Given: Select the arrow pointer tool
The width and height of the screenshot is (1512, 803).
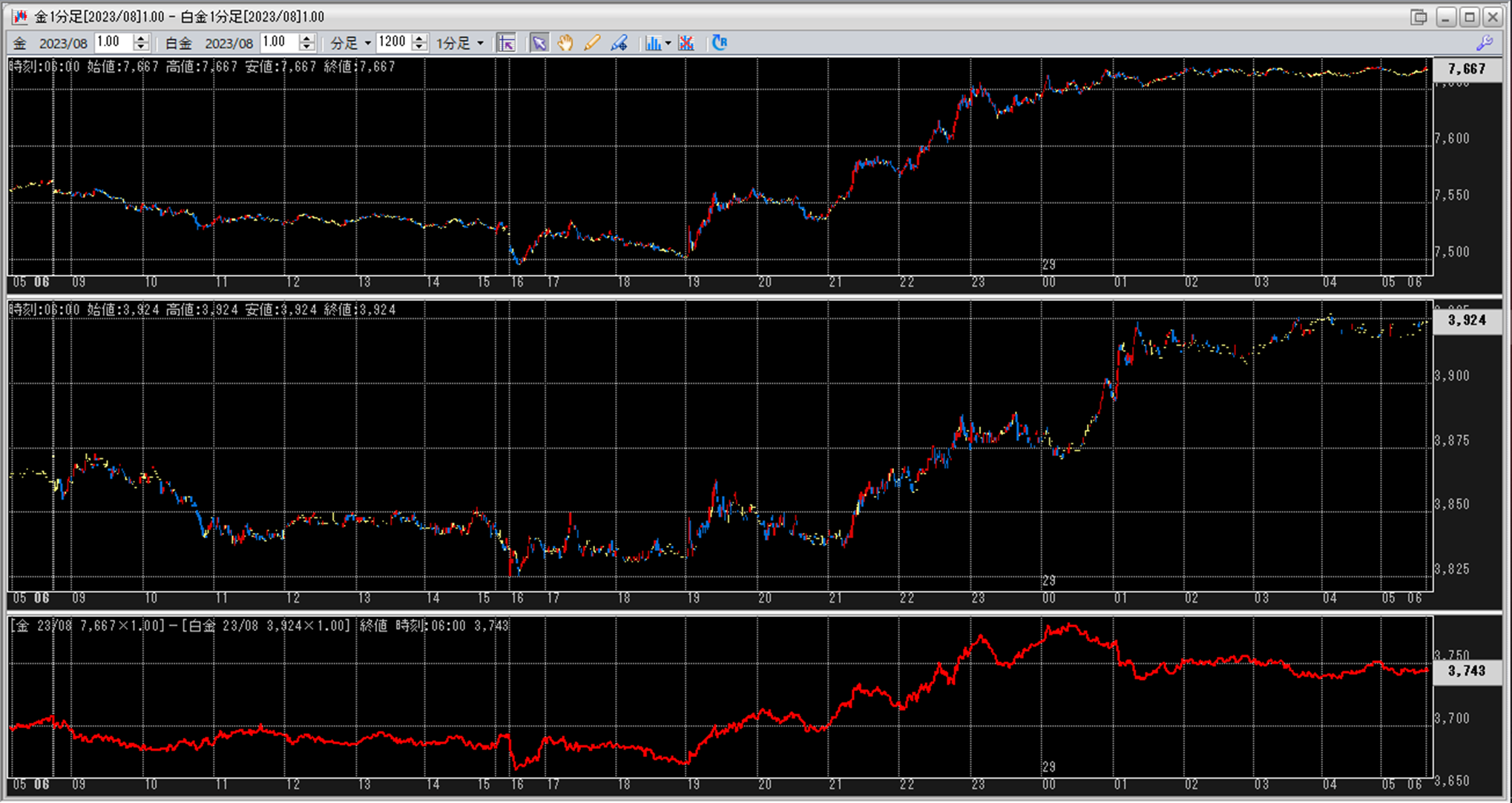Looking at the screenshot, I should [x=539, y=43].
